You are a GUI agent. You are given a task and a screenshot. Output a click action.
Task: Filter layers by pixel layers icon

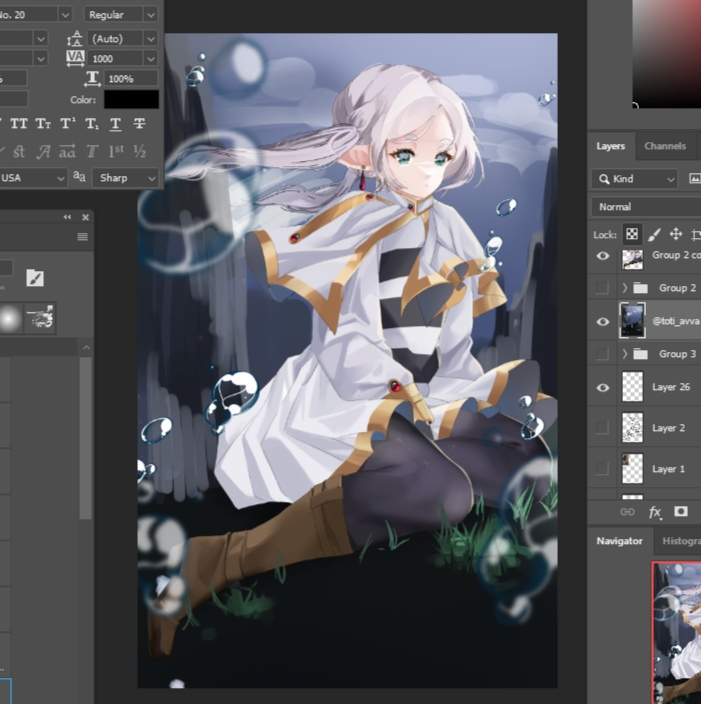point(694,179)
